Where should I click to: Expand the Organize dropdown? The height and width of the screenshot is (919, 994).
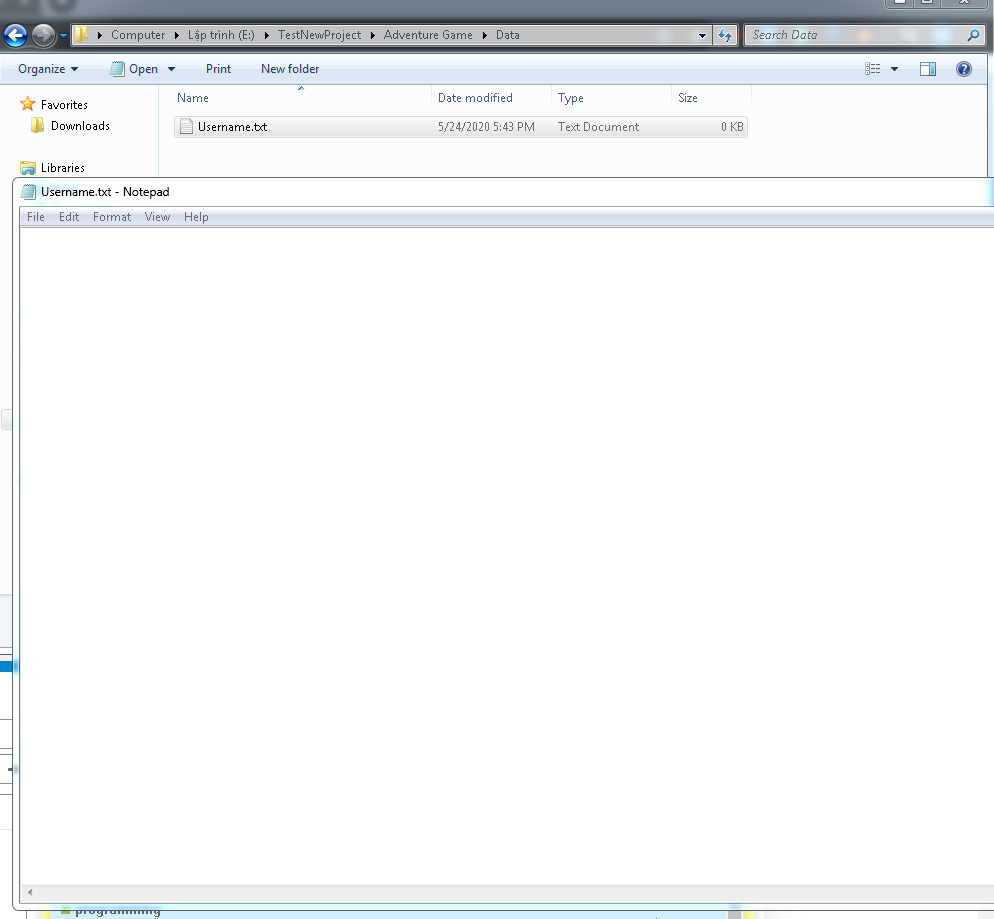pos(47,69)
